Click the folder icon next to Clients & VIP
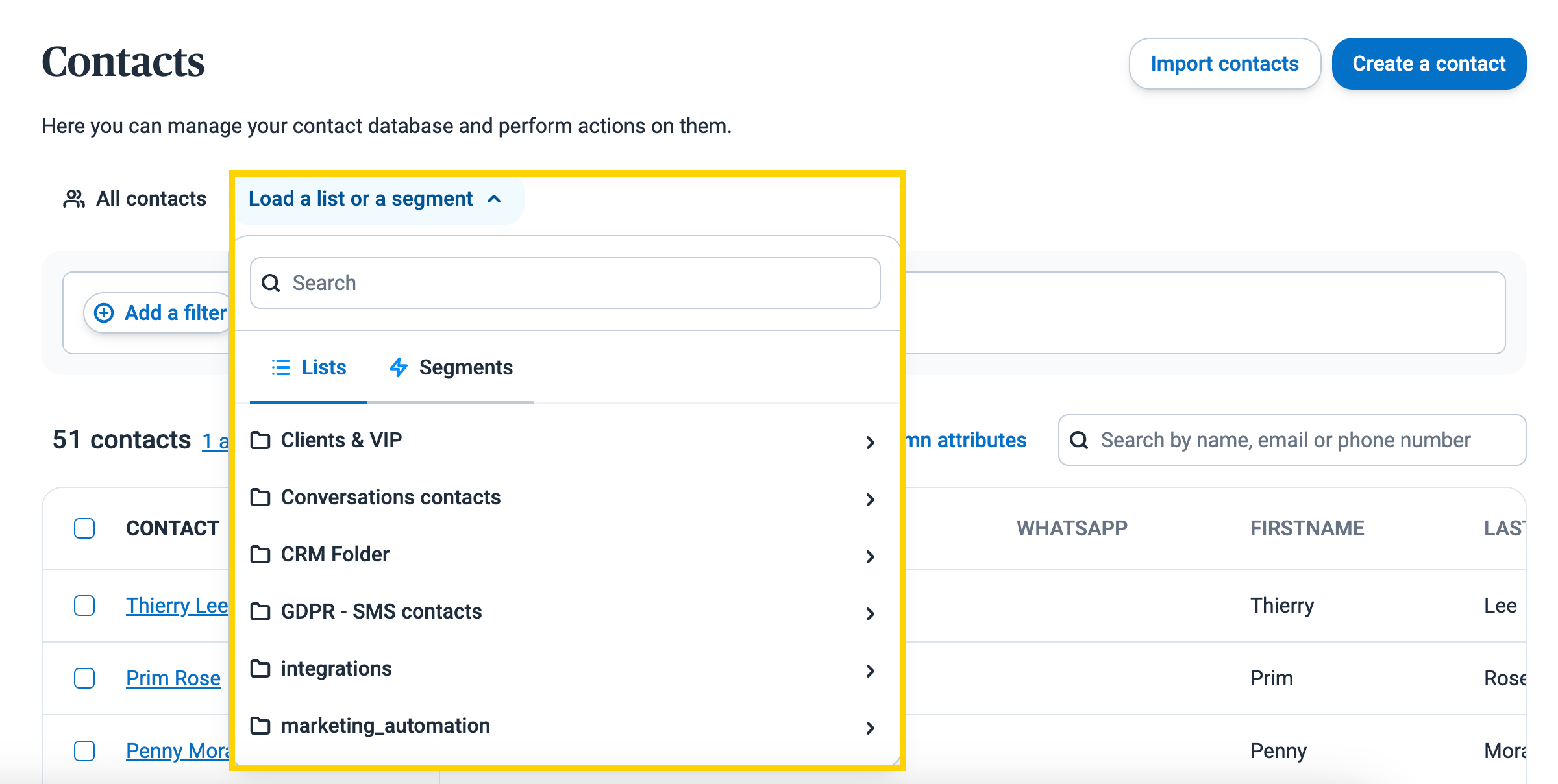Image resolution: width=1558 pixels, height=784 pixels. click(x=260, y=440)
